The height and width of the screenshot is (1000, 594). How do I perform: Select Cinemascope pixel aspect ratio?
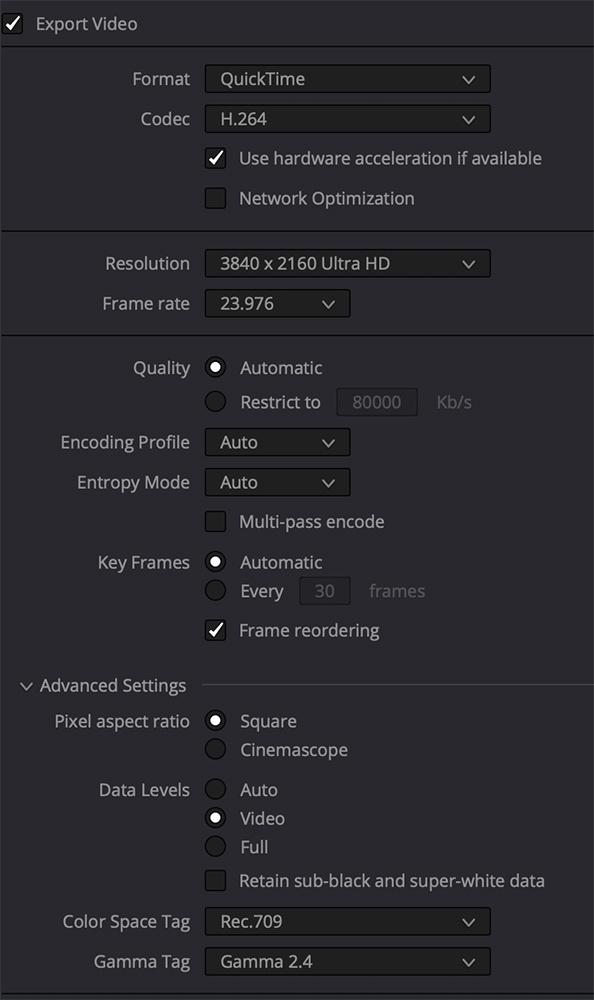216,749
